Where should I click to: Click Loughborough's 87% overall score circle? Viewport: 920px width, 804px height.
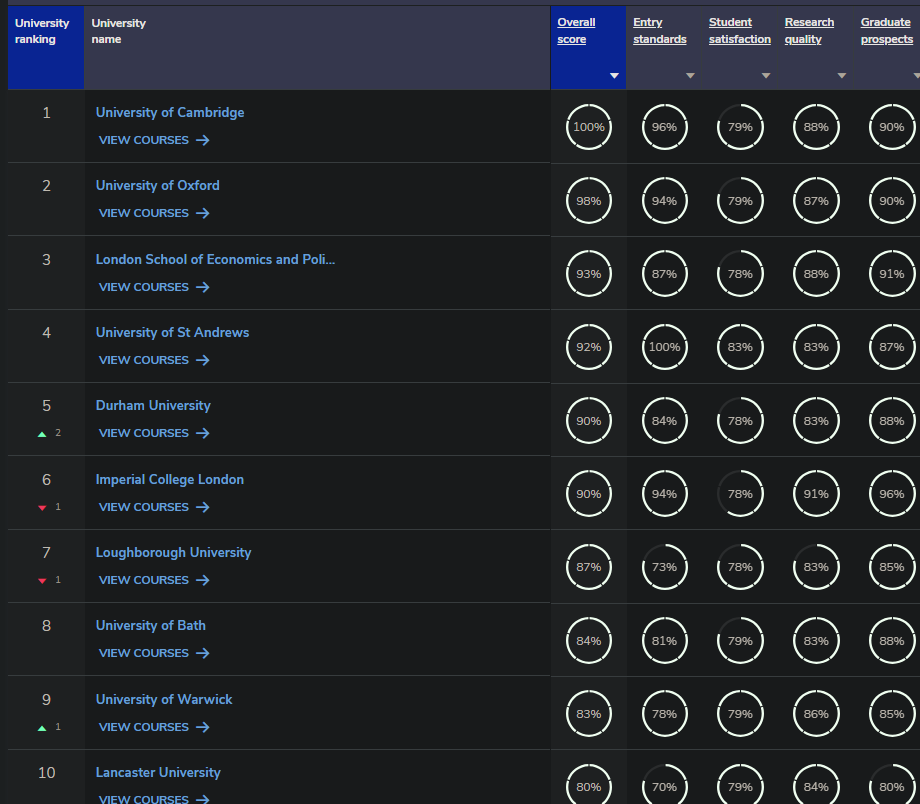(588, 567)
